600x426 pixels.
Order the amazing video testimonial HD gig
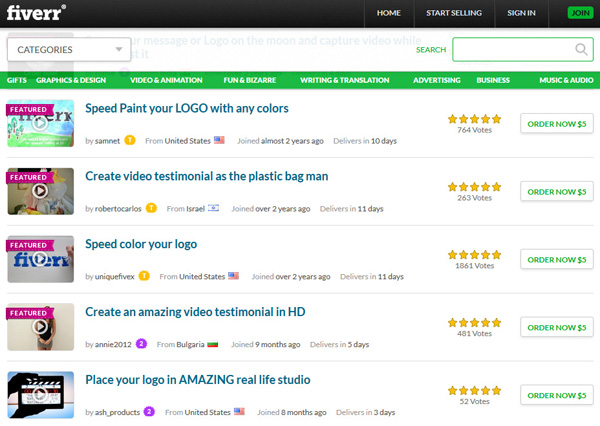[557, 327]
